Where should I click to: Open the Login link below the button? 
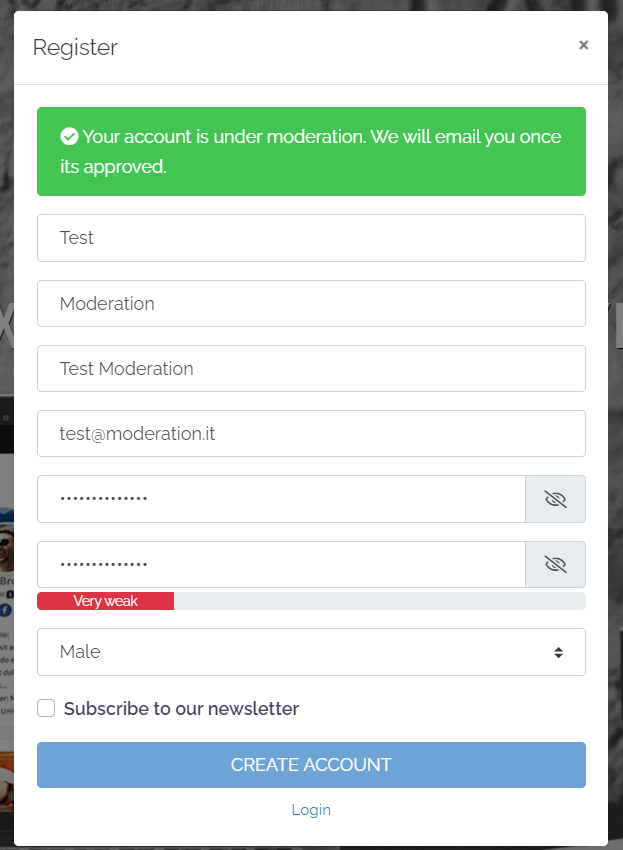(311, 809)
